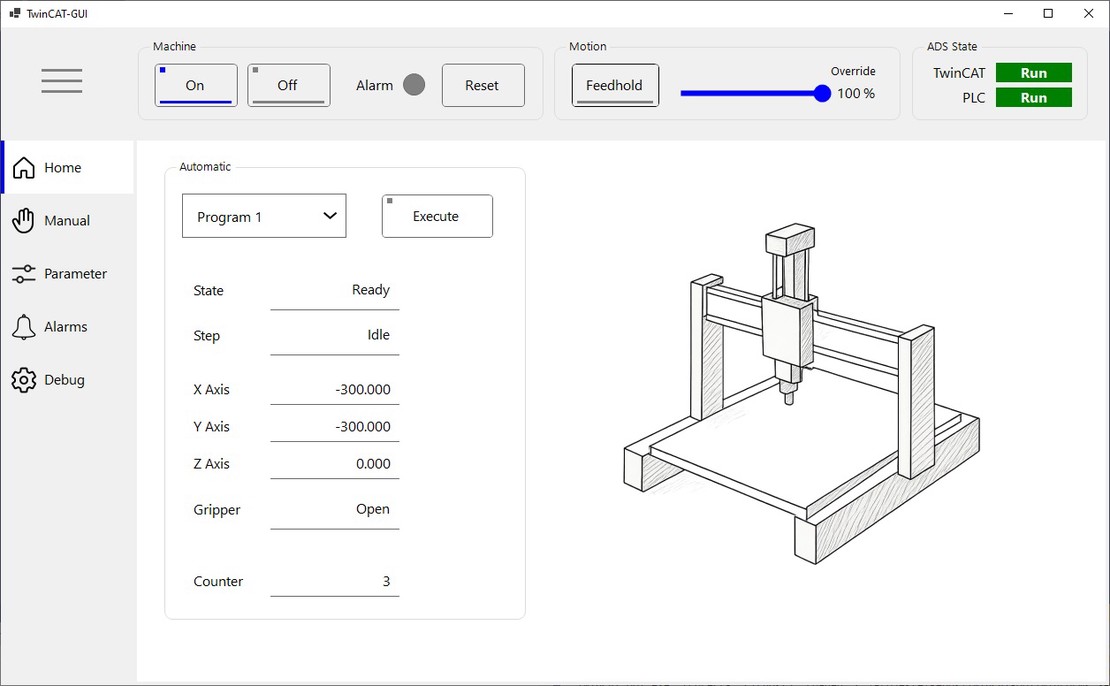Click the Home house icon

tap(23, 168)
